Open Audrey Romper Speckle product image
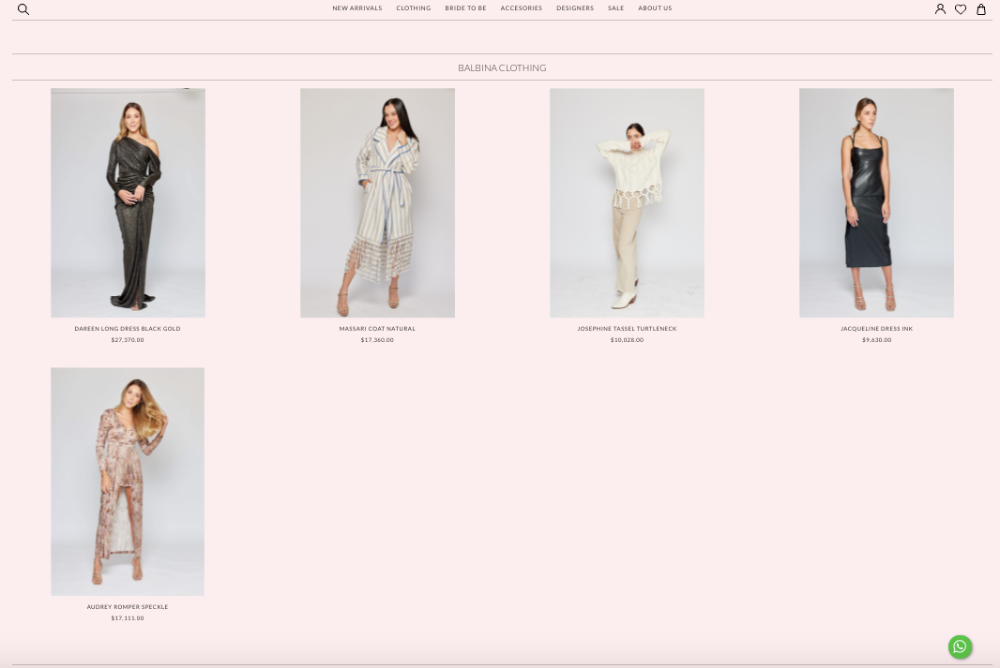 128,481
